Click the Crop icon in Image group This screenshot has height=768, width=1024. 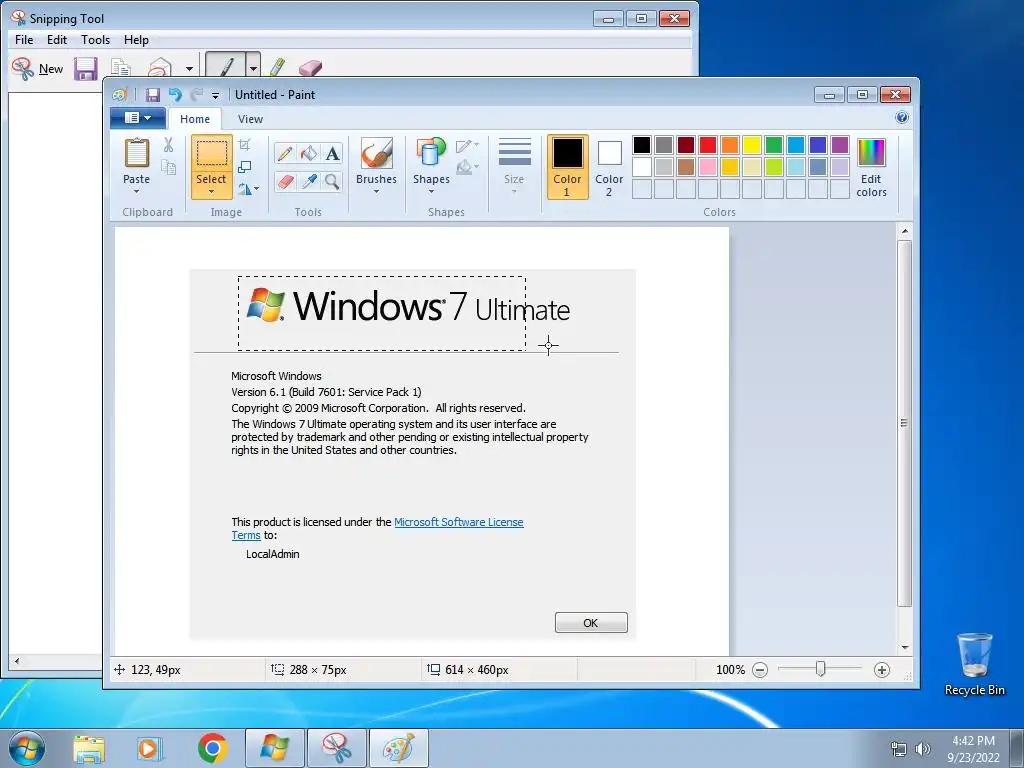pyautogui.click(x=245, y=145)
